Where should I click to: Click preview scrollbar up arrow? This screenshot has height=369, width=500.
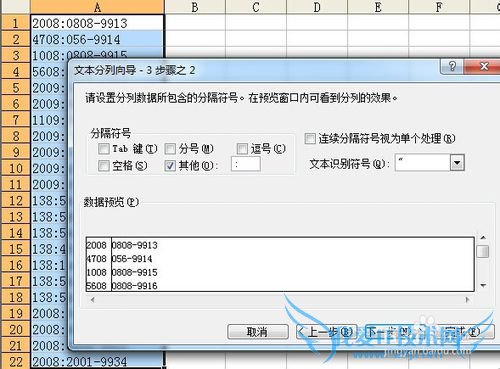tap(483, 238)
